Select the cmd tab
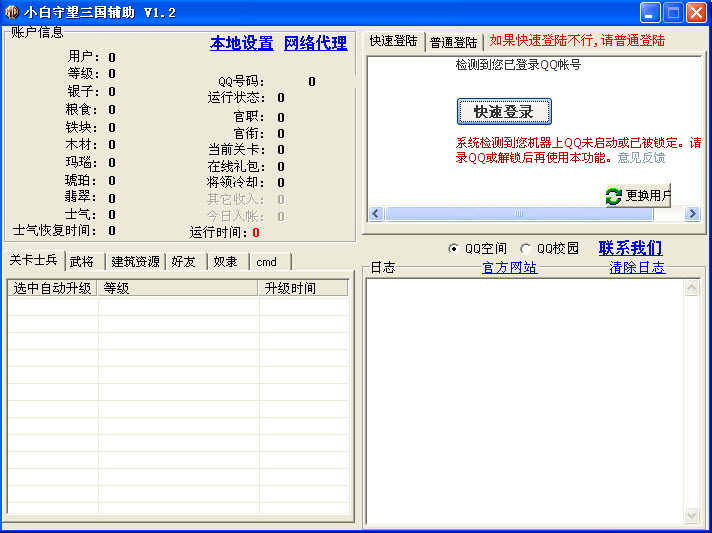The image size is (712, 533). click(270, 262)
